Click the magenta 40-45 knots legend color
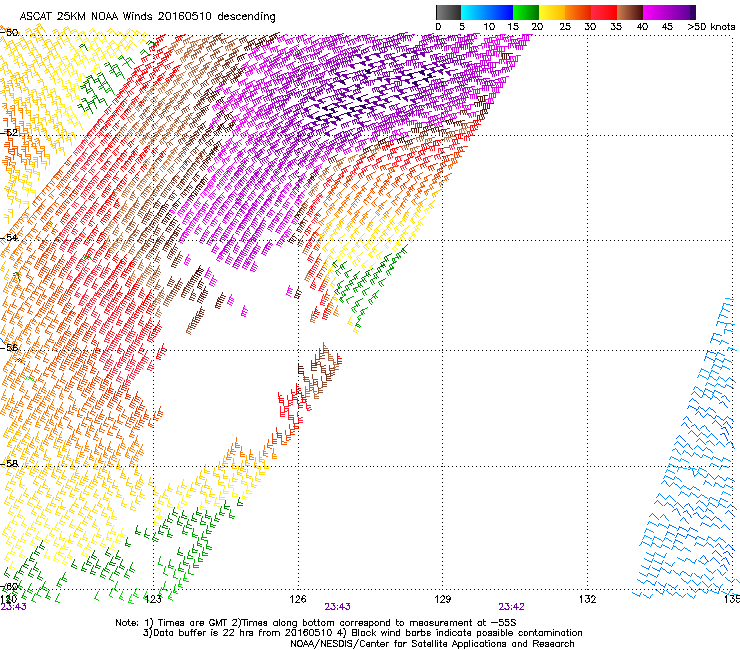This screenshot has height=650, width=740. (x=656, y=12)
